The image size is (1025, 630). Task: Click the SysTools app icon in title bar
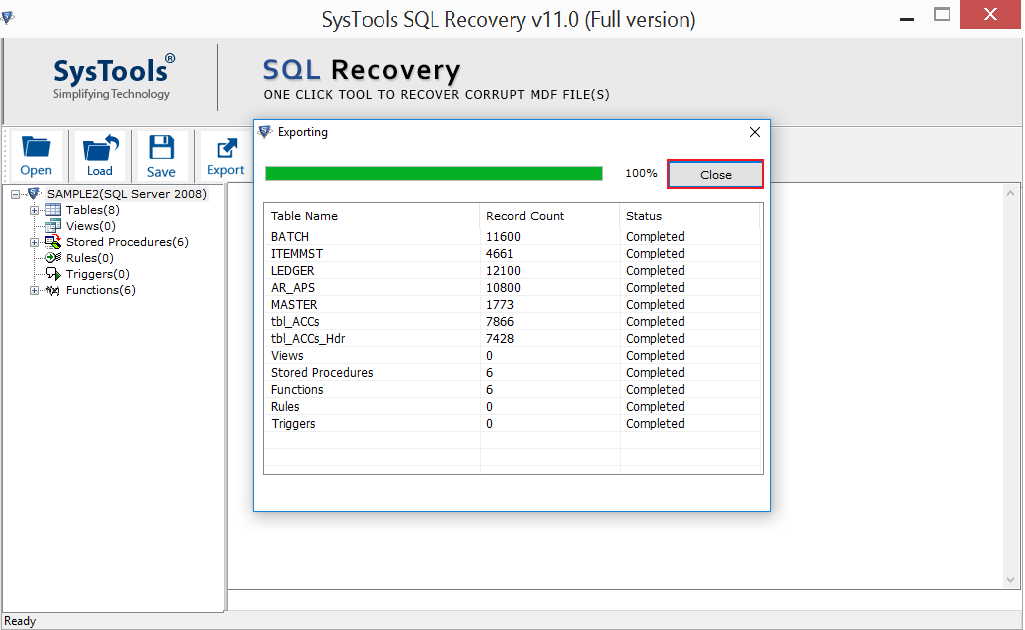[7, 17]
